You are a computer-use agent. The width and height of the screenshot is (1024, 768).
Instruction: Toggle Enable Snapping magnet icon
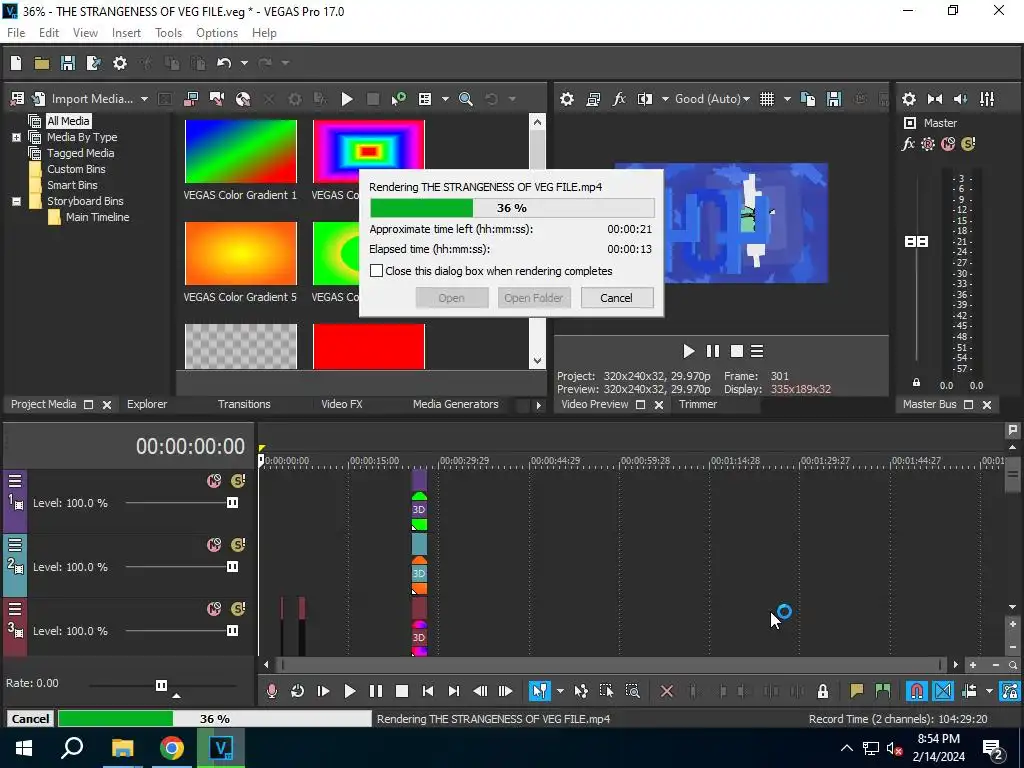click(917, 691)
